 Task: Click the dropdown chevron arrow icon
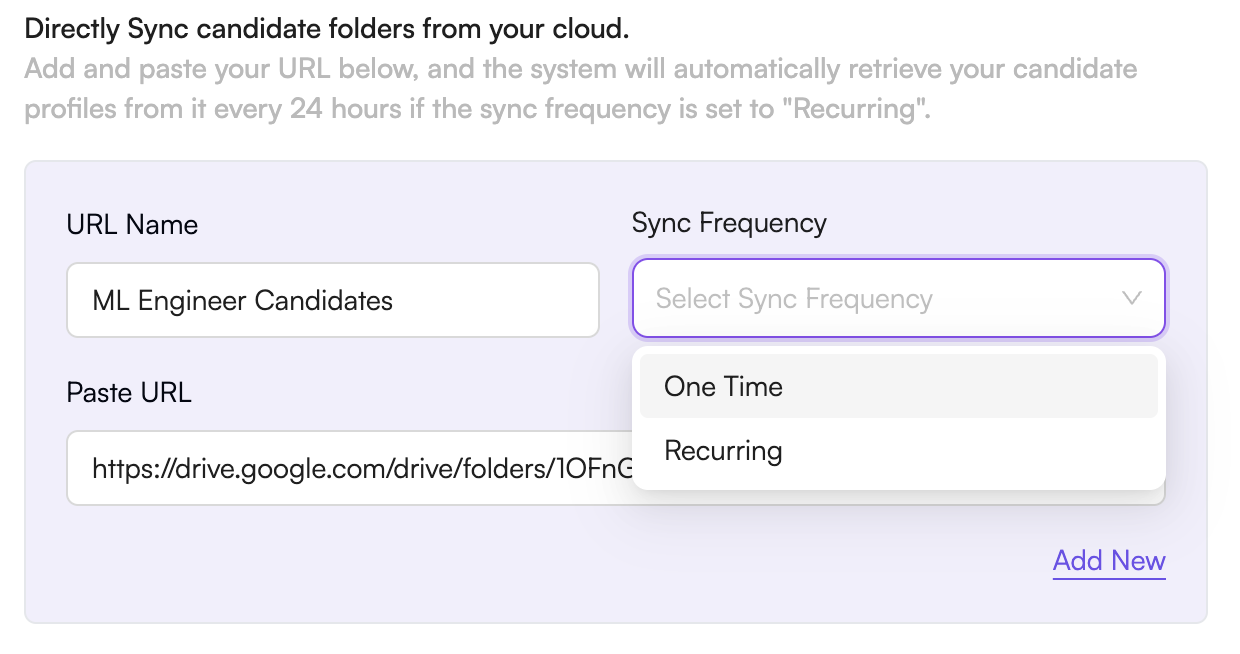[x=1131, y=297]
